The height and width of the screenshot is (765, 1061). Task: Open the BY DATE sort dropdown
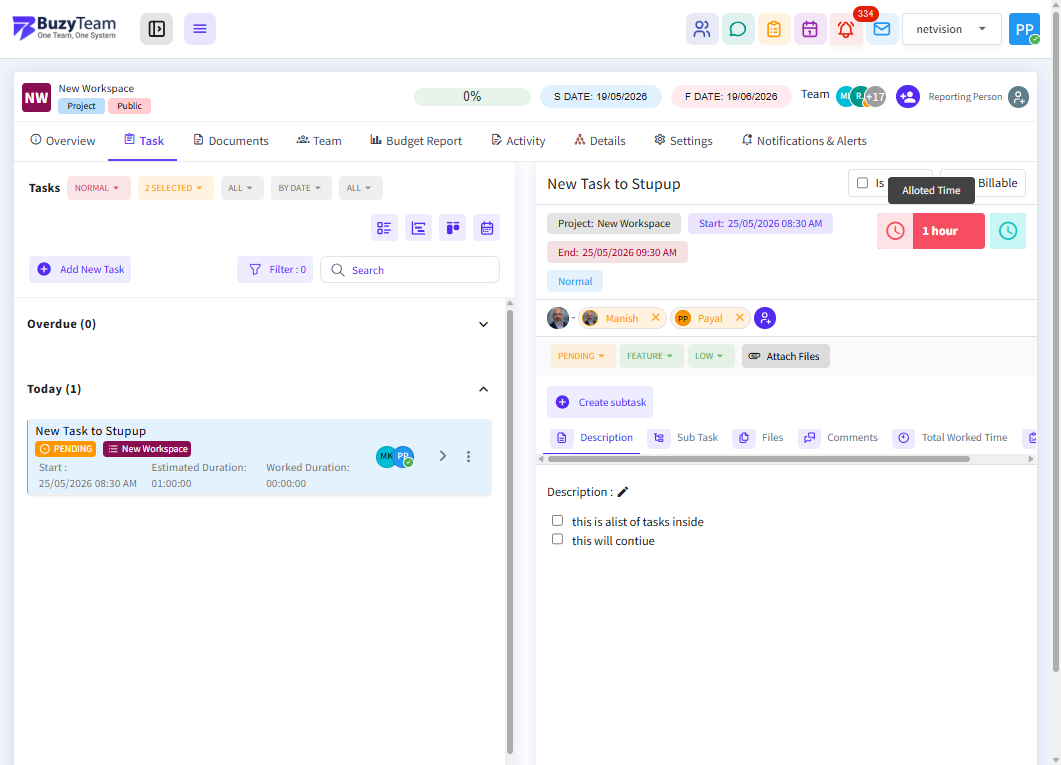(300, 188)
